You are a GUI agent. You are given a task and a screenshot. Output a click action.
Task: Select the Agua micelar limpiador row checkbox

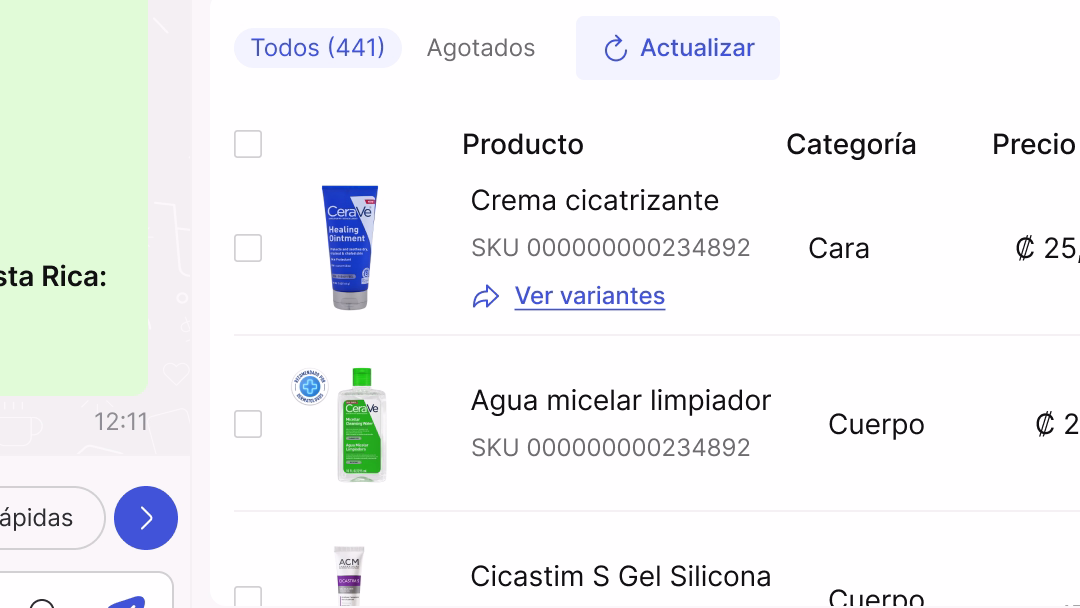(248, 424)
